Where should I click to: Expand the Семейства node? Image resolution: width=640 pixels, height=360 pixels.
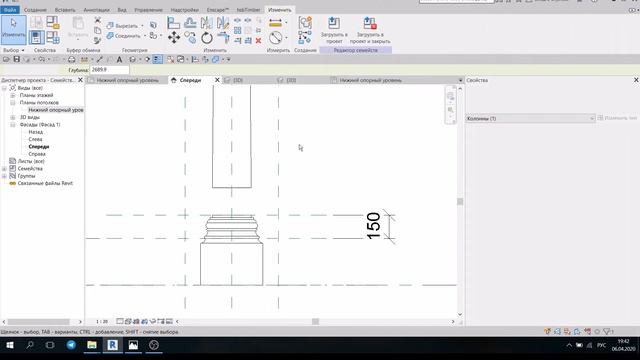4,169
